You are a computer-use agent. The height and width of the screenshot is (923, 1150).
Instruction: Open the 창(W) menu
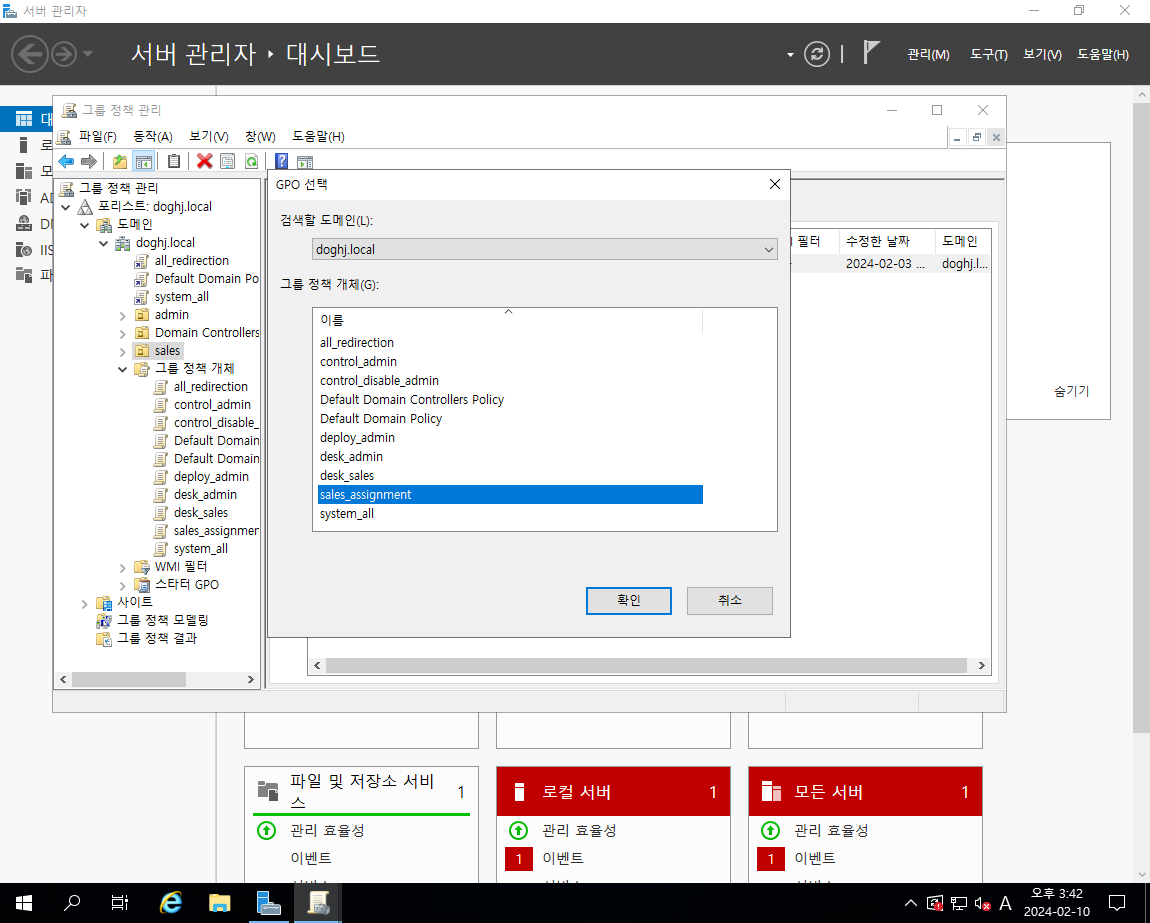[x=260, y=136]
